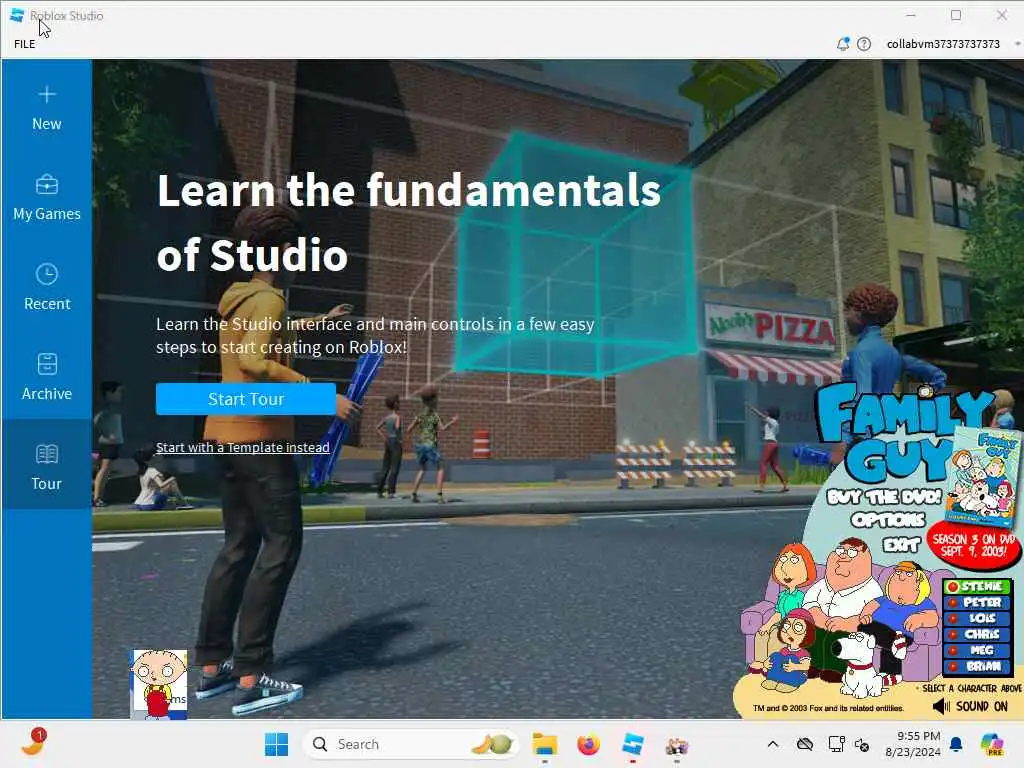Open the New section in sidebar
1024x768 pixels.
46,108
